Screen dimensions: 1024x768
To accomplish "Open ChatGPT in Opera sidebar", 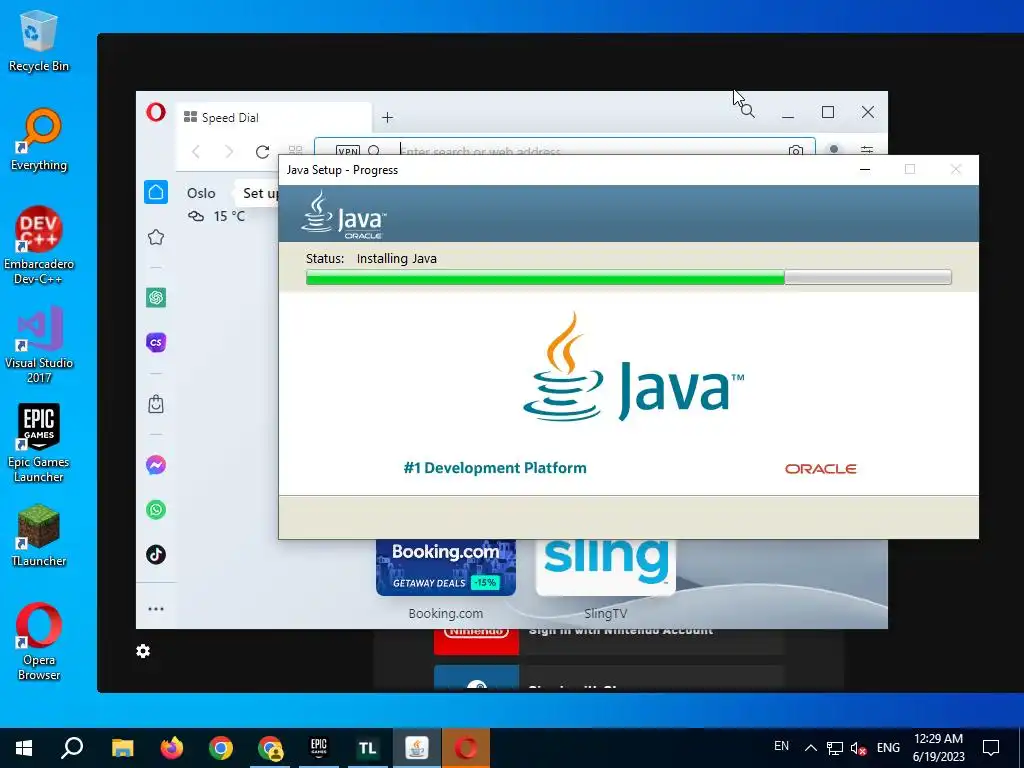I will click(x=156, y=298).
